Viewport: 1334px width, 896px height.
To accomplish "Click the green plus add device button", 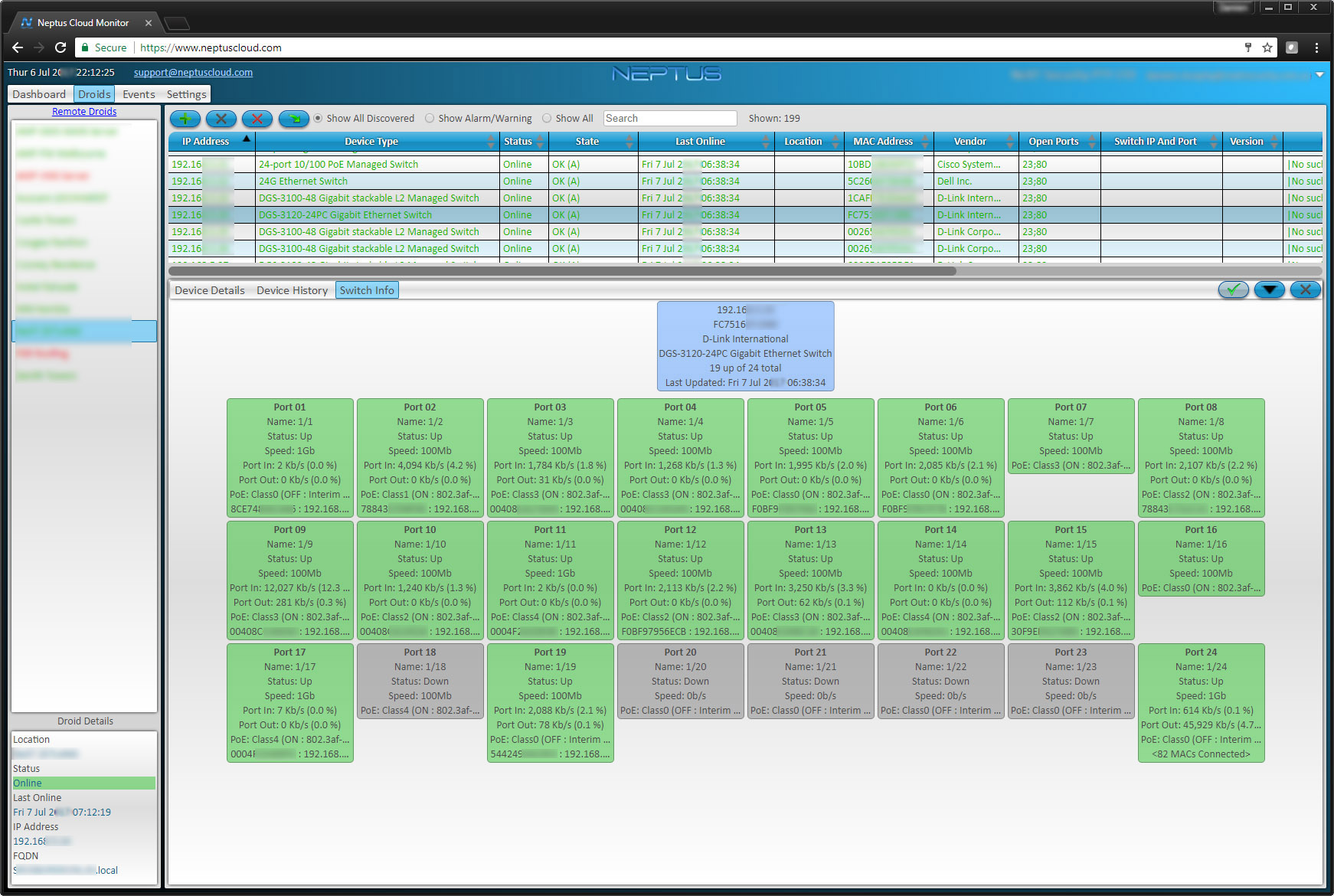I will [x=185, y=119].
